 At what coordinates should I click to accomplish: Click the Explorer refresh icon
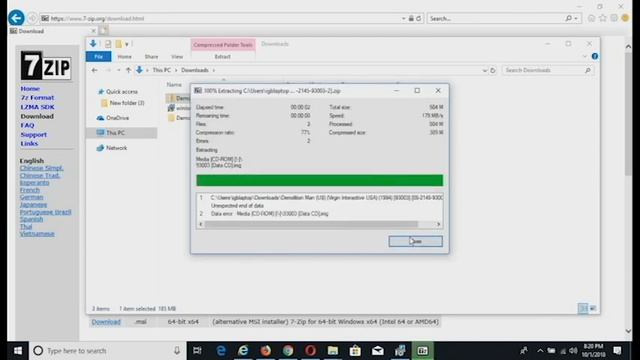coord(493,70)
